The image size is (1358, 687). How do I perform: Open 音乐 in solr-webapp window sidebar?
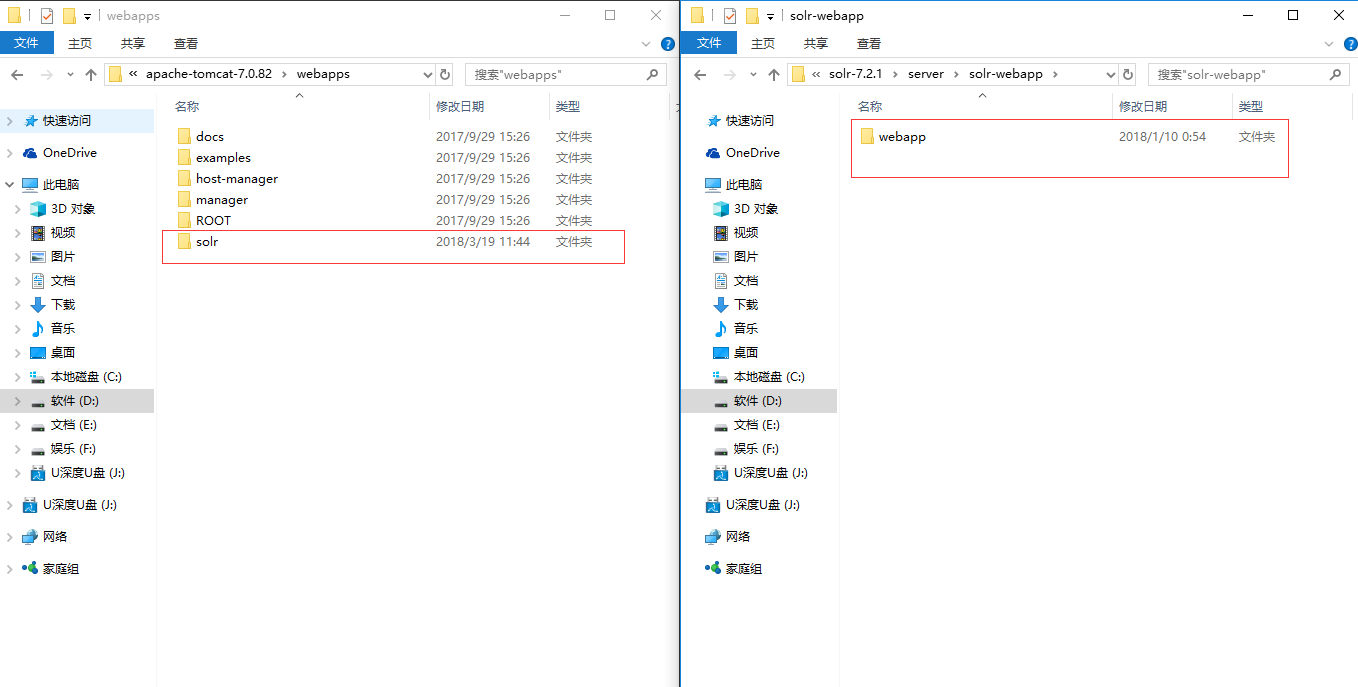coord(746,329)
